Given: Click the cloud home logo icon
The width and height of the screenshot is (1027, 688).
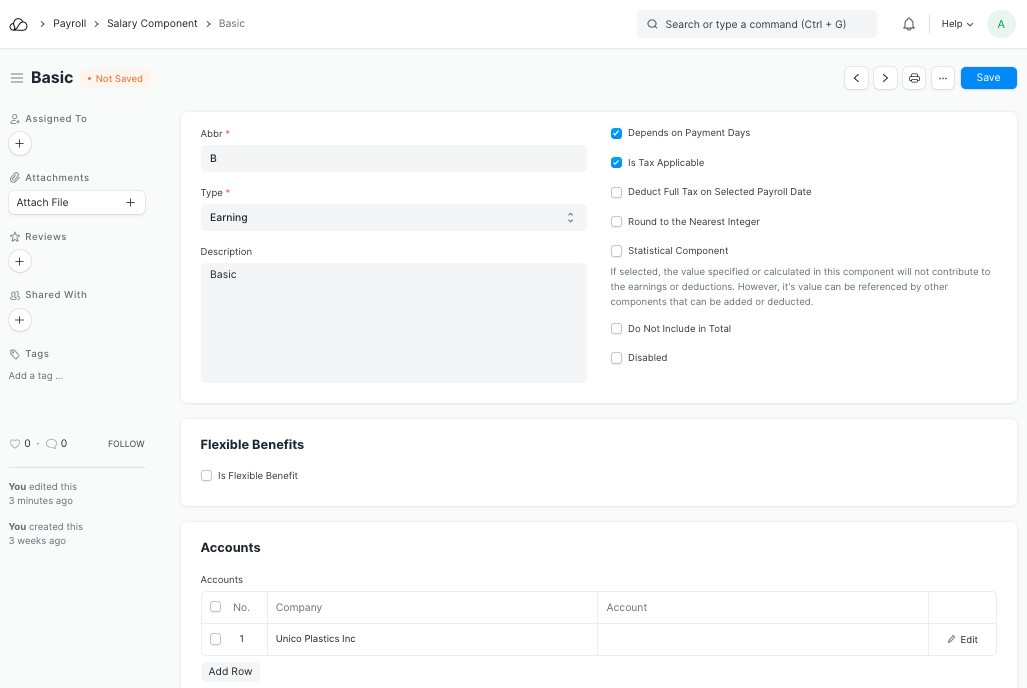Looking at the screenshot, I should pos(19,24).
